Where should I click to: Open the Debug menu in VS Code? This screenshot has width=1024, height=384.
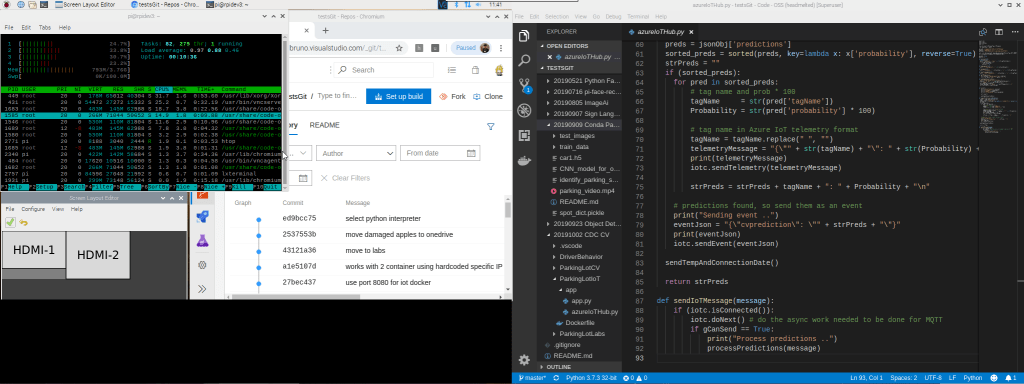(614, 16)
